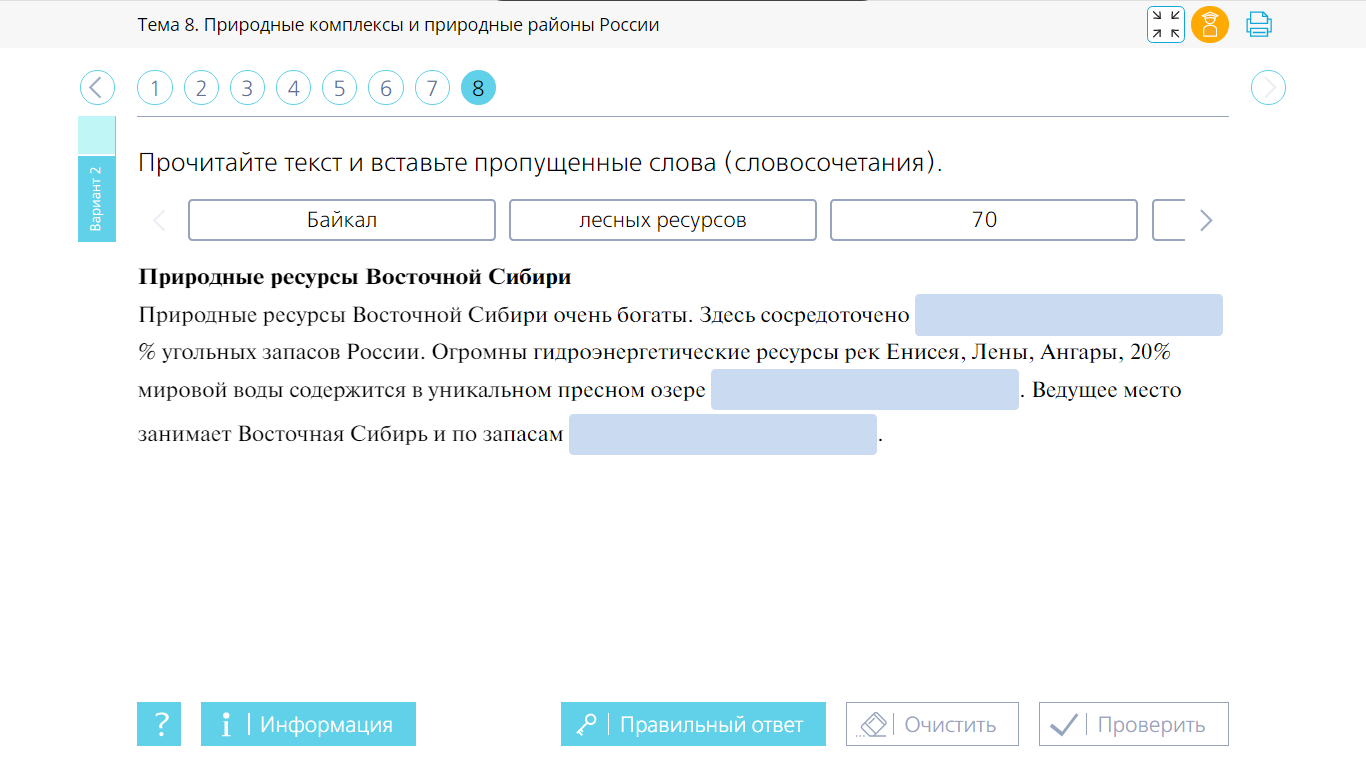Screen dimensions: 1366x768
Task: Clear answers with Очистить
Action: pos(932,724)
